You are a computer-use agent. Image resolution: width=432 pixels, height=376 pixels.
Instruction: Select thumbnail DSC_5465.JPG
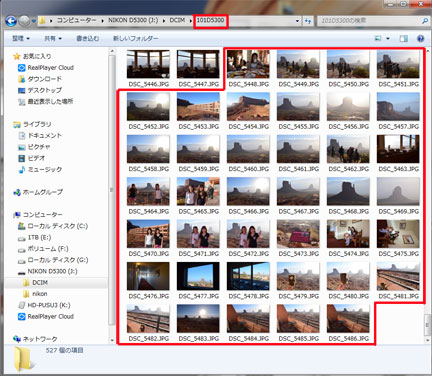[x=198, y=191]
